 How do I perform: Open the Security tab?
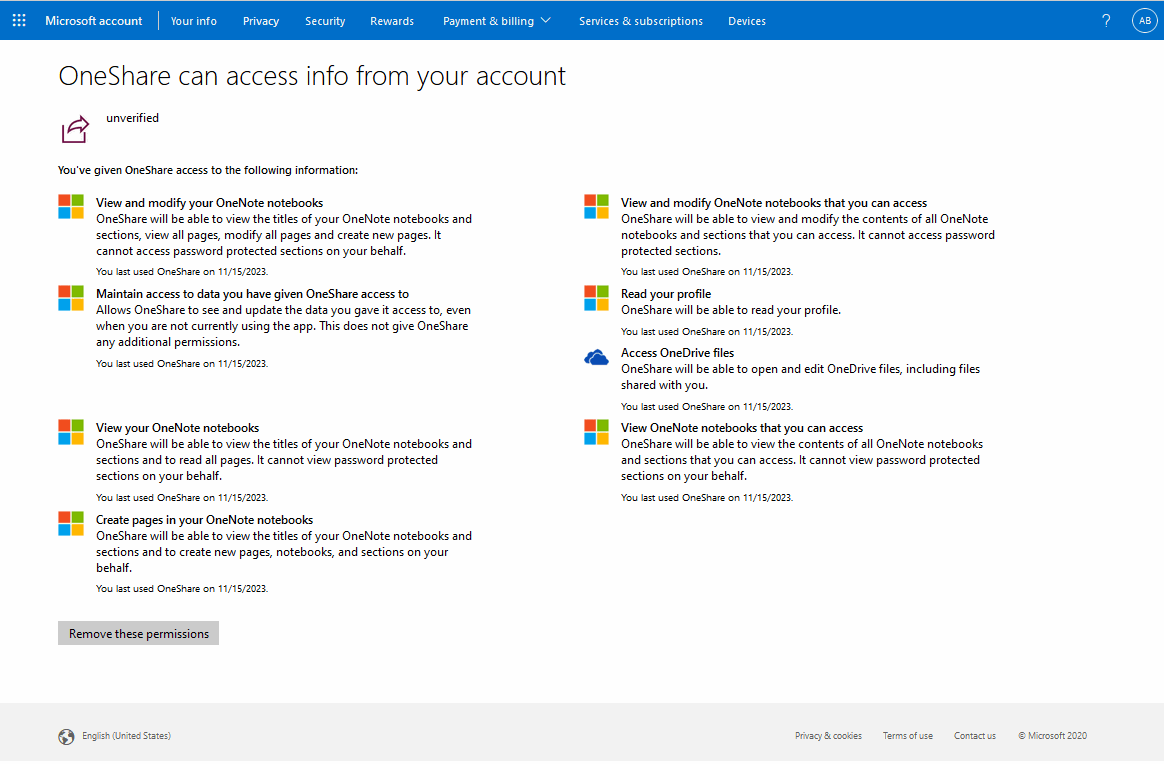click(x=325, y=21)
